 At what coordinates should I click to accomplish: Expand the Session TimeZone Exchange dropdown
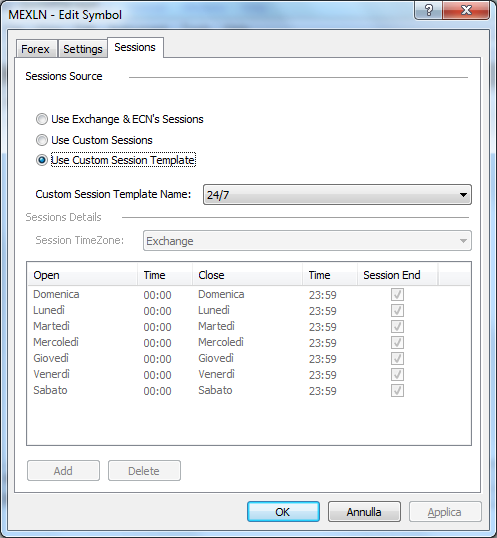307,241
